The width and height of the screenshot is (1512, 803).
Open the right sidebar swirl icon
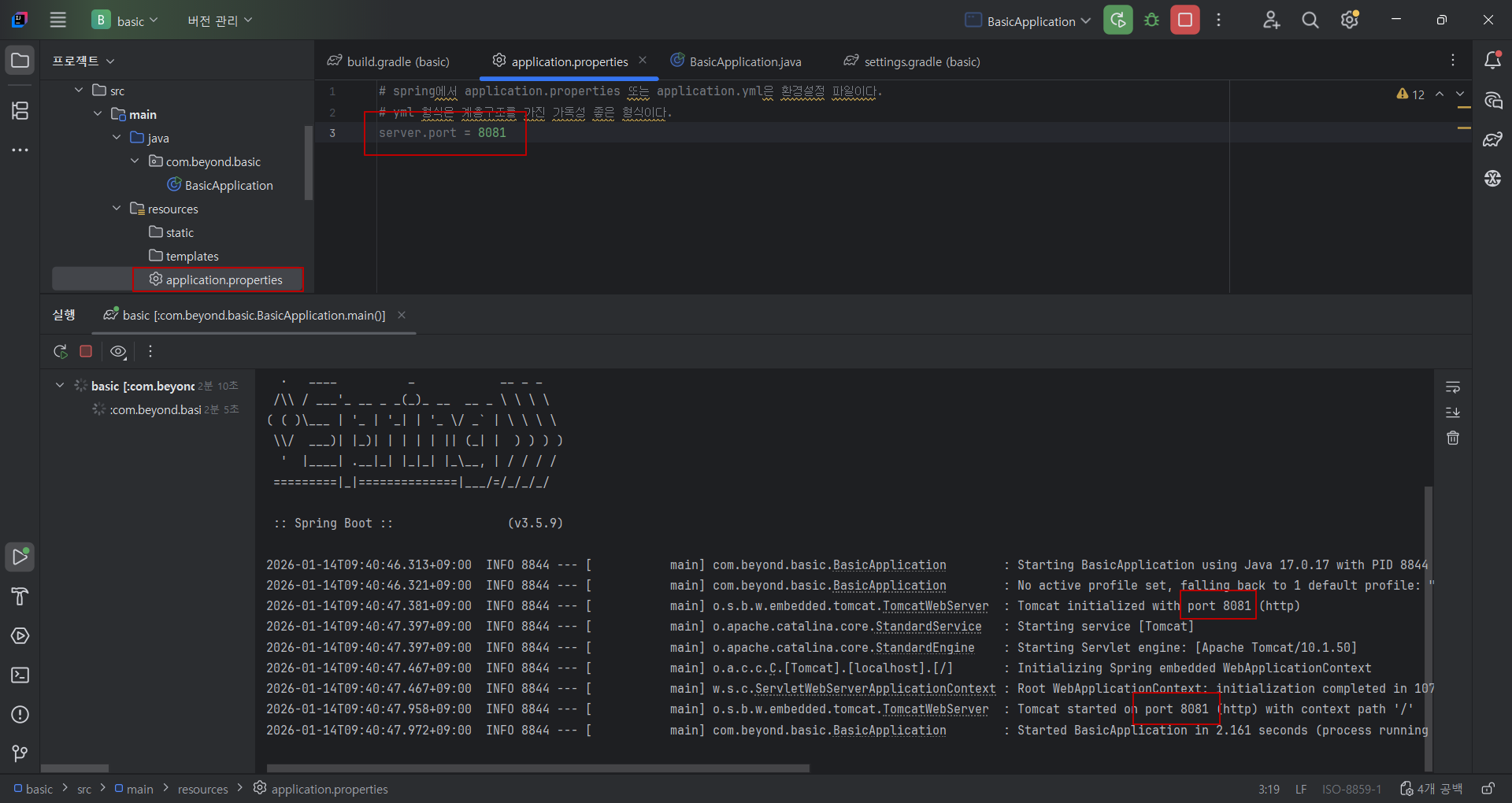(x=1492, y=179)
